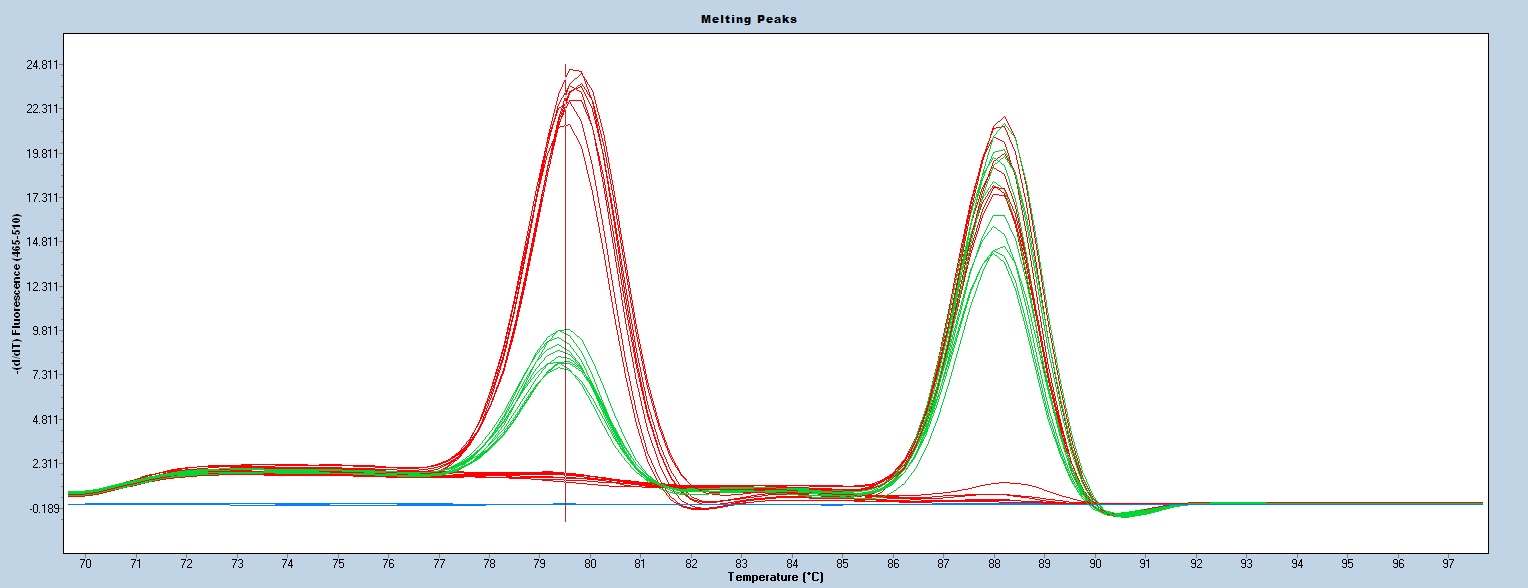
Task: Click the 97 x-axis tick label
Action: (x=1449, y=565)
